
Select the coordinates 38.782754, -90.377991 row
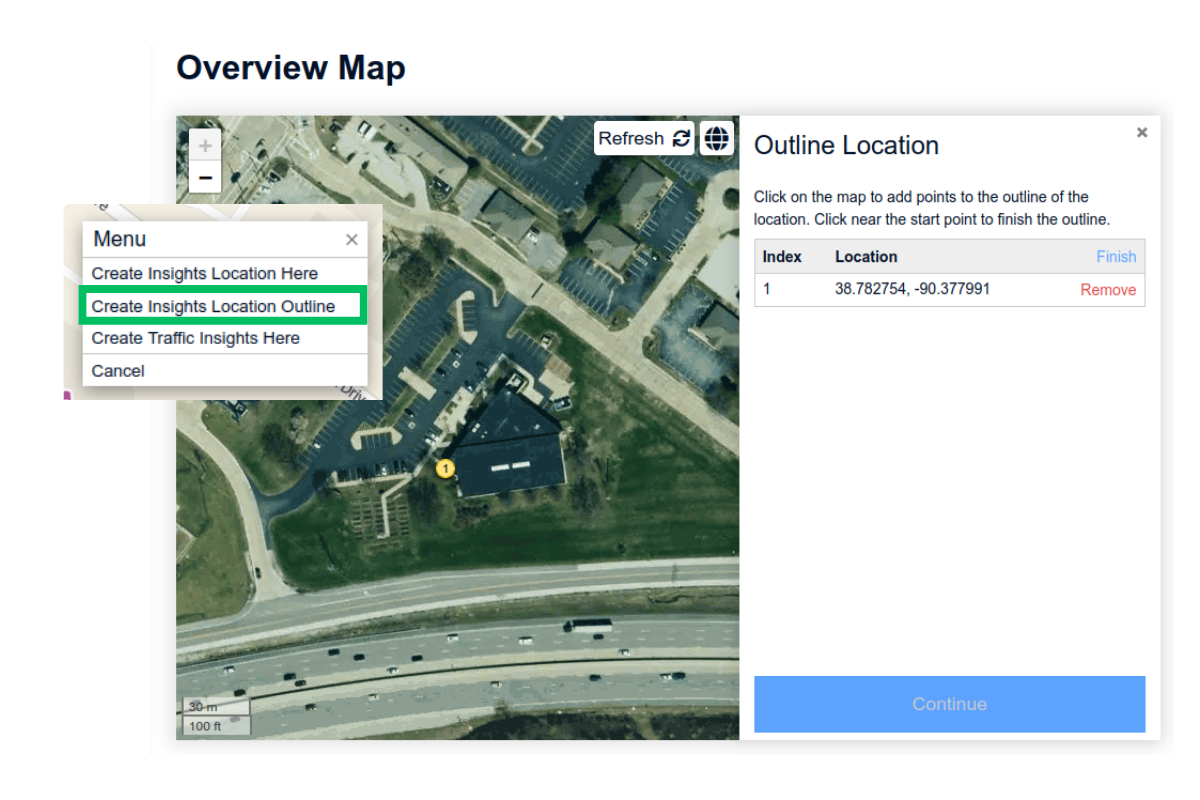[x=912, y=289]
